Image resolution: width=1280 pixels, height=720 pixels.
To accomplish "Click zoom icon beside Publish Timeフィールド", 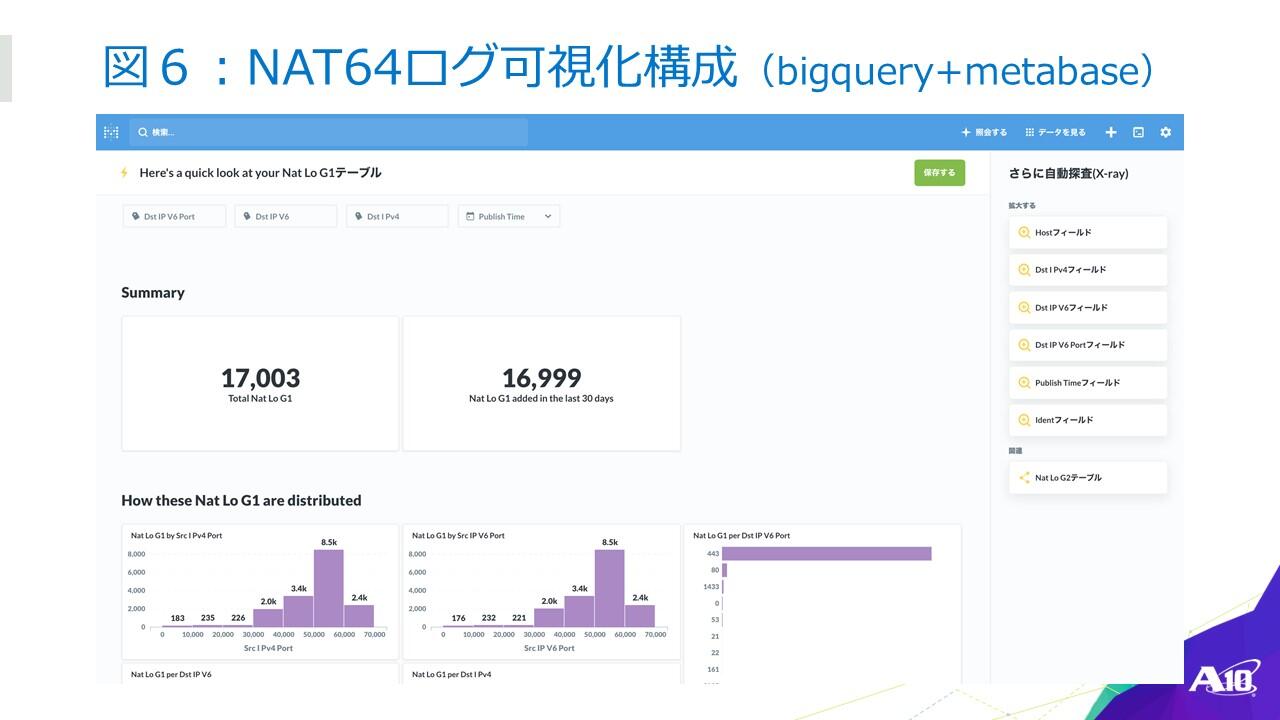I will (x=1024, y=382).
